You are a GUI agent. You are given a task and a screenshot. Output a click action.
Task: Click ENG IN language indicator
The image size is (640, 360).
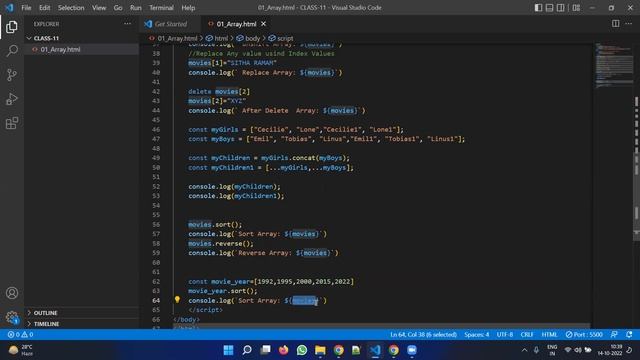pos(552,350)
